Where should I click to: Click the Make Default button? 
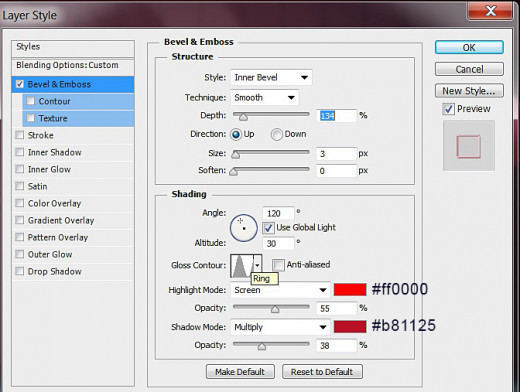click(x=240, y=372)
